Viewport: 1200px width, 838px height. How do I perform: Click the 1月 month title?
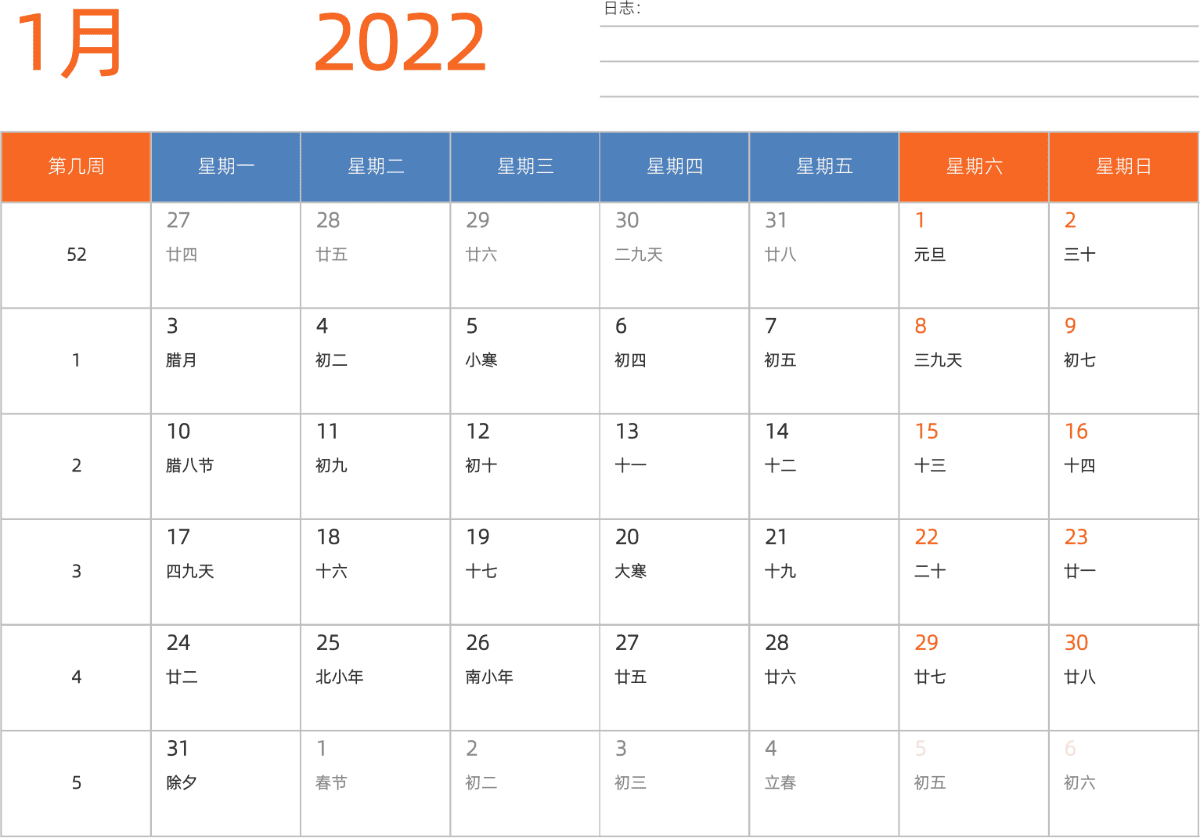click(x=69, y=43)
